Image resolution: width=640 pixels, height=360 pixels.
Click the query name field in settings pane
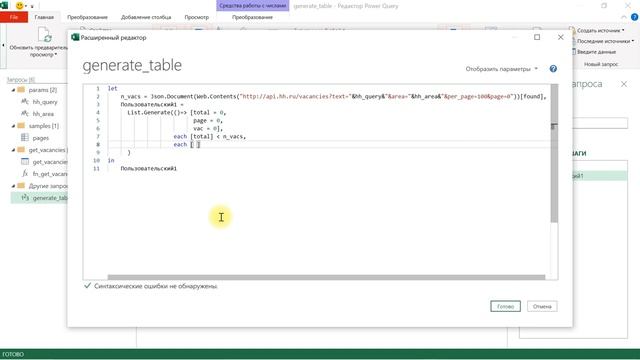[x=601, y=123]
